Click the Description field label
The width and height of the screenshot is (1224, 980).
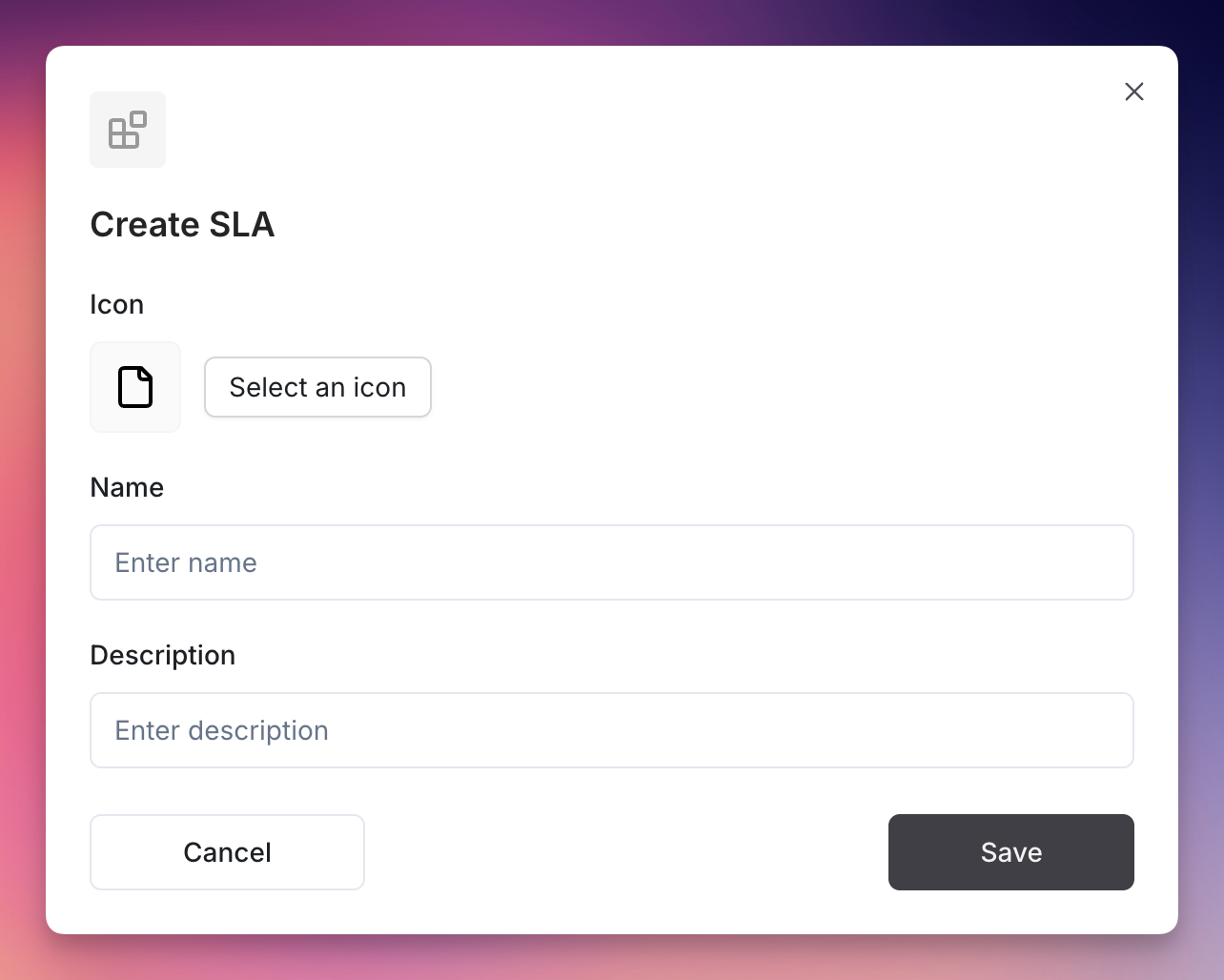click(x=163, y=656)
